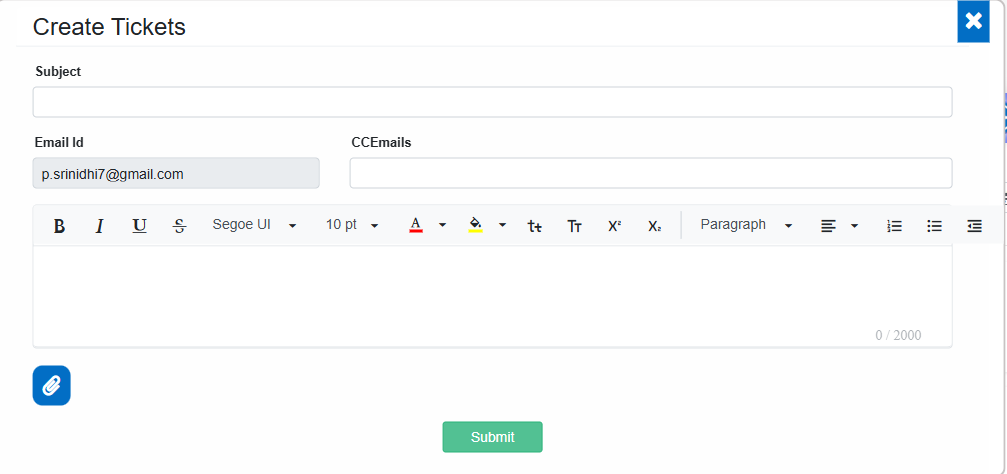This screenshot has height=474, width=1007.
Task: Expand the background color picker arrow
Action: click(x=502, y=226)
